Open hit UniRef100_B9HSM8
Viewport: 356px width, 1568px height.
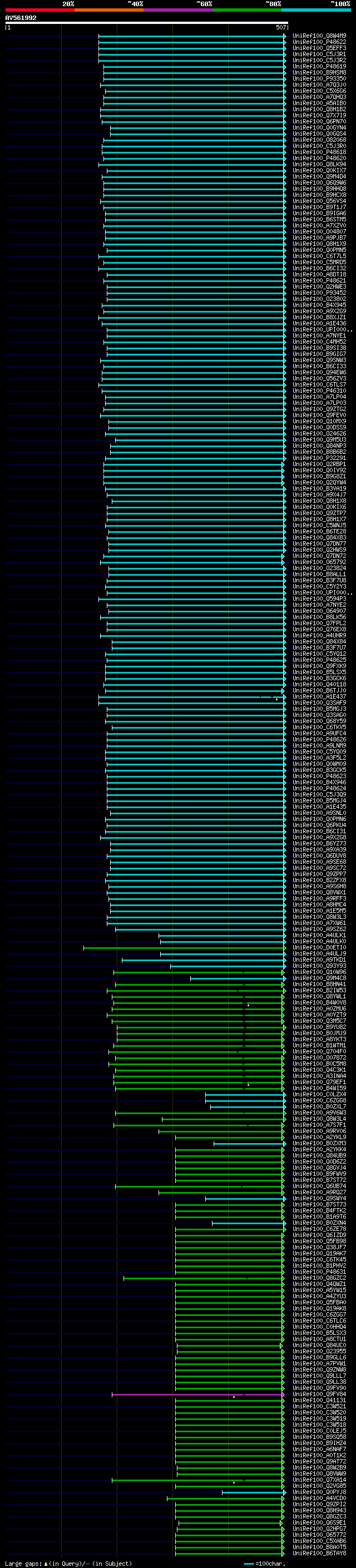pyautogui.click(x=319, y=72)
